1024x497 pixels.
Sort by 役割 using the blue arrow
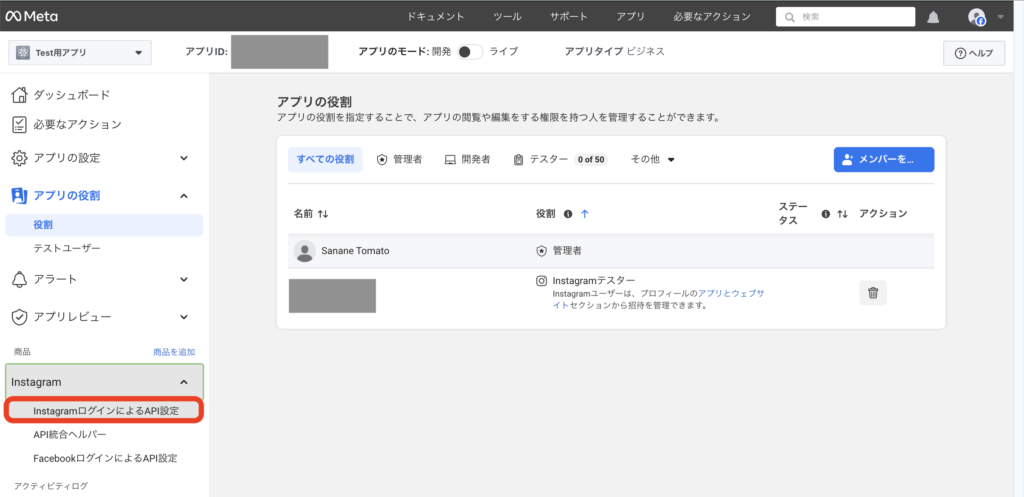584,214
